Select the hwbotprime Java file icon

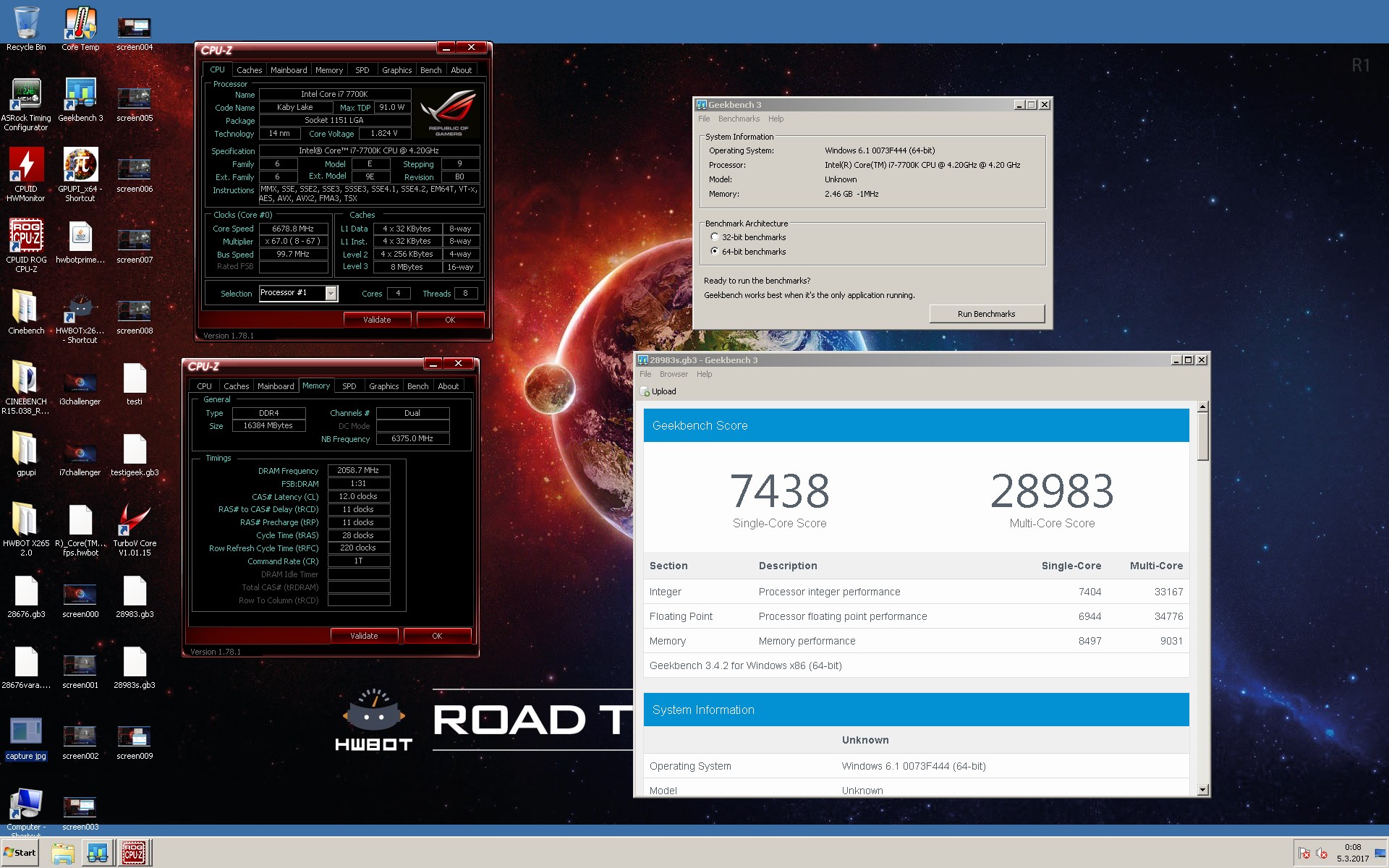pos(80,242)
